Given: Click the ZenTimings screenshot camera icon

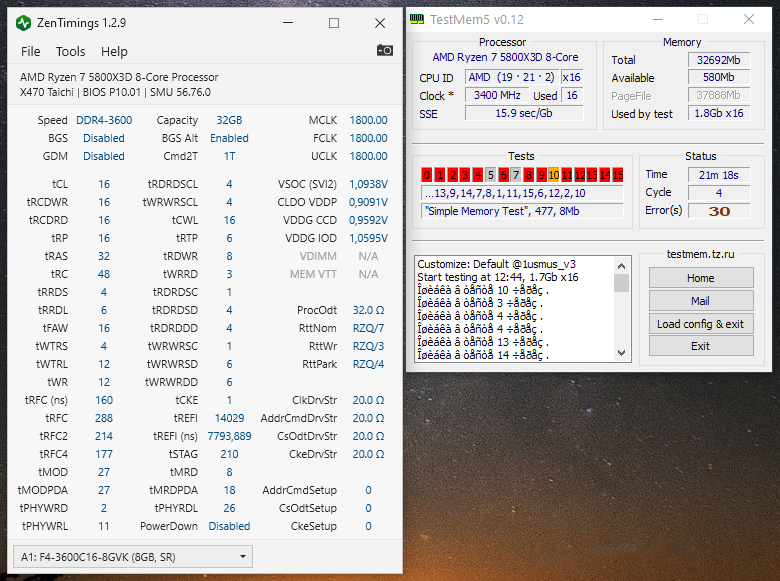Looking at the screenshot, I should (385, 50).
